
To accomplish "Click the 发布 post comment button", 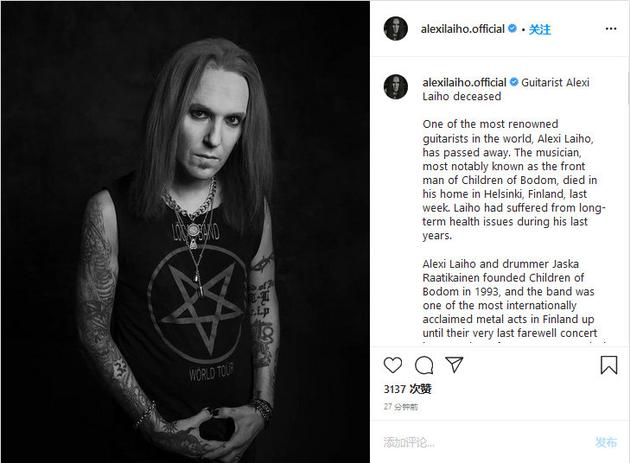I will 606,442.
